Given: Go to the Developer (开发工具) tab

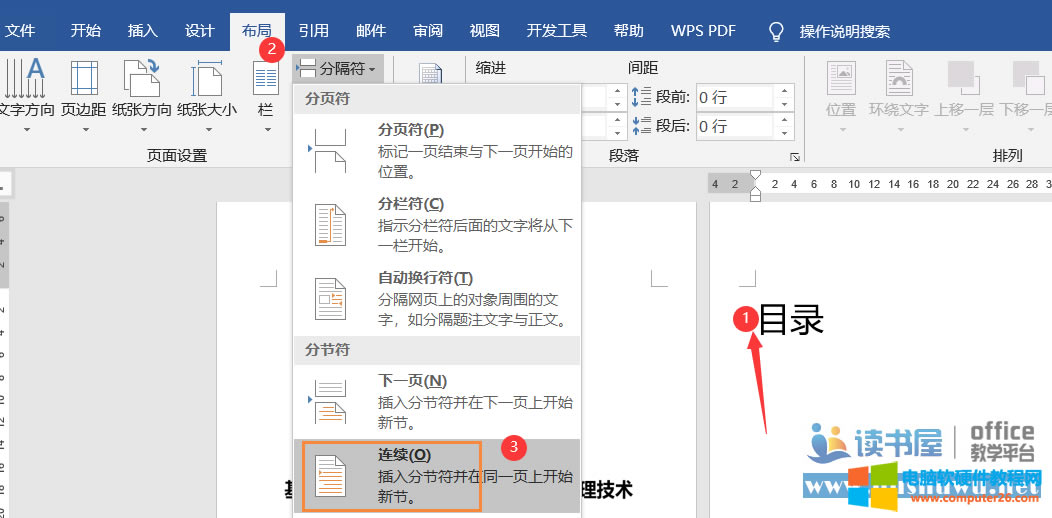Looking at the screenshot, I should pos(557,31).
